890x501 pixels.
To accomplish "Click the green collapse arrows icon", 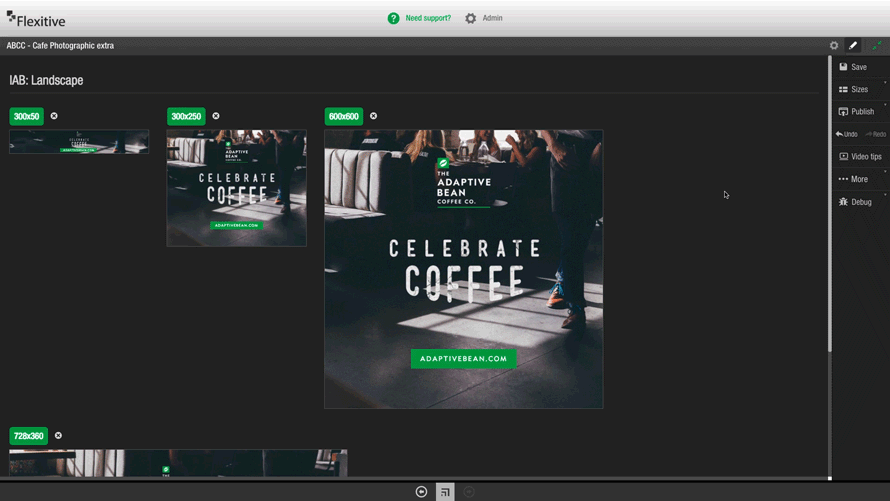I will [877, 45].
